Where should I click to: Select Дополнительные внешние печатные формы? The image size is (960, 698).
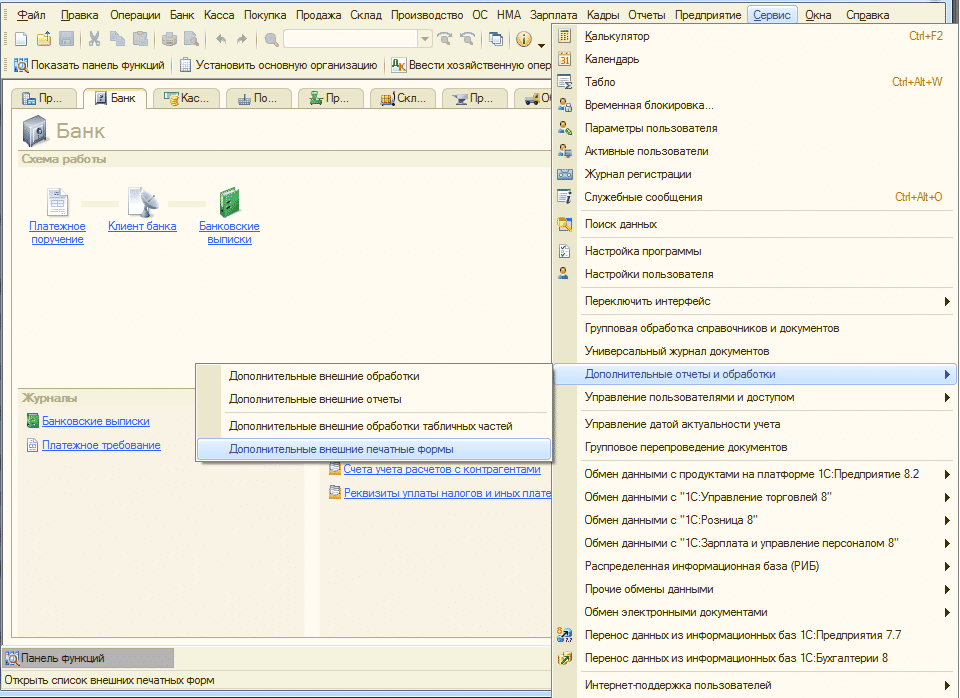(x=340, y=449)
